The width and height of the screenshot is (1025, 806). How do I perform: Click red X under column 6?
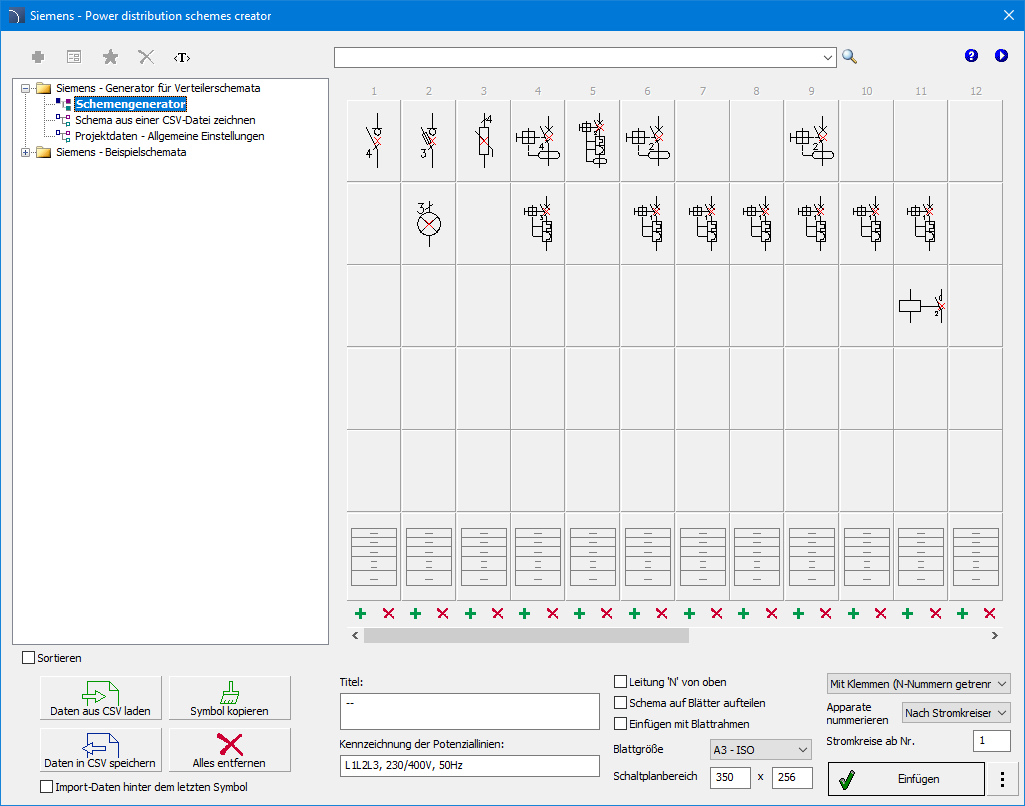point(662,613)
